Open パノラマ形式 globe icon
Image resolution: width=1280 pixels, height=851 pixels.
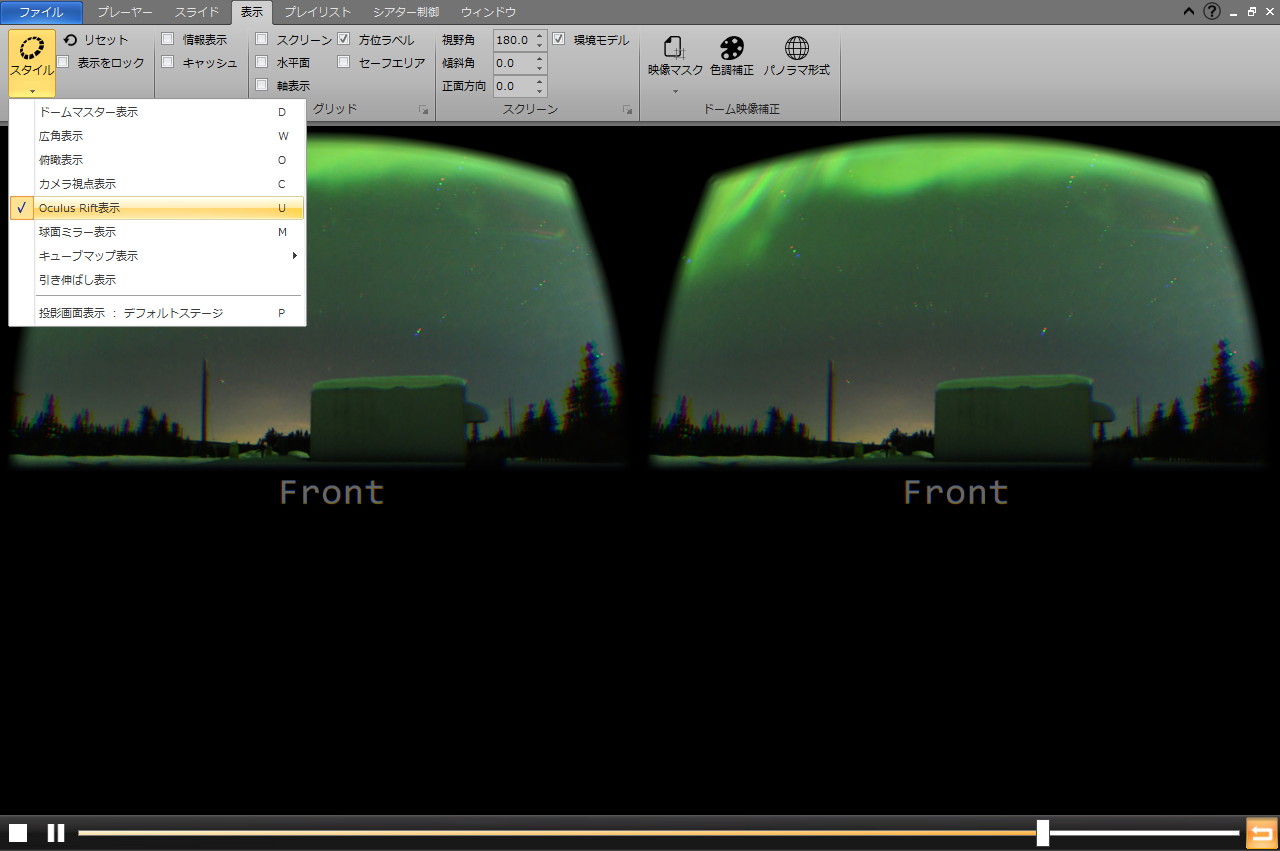coord(797,57)
